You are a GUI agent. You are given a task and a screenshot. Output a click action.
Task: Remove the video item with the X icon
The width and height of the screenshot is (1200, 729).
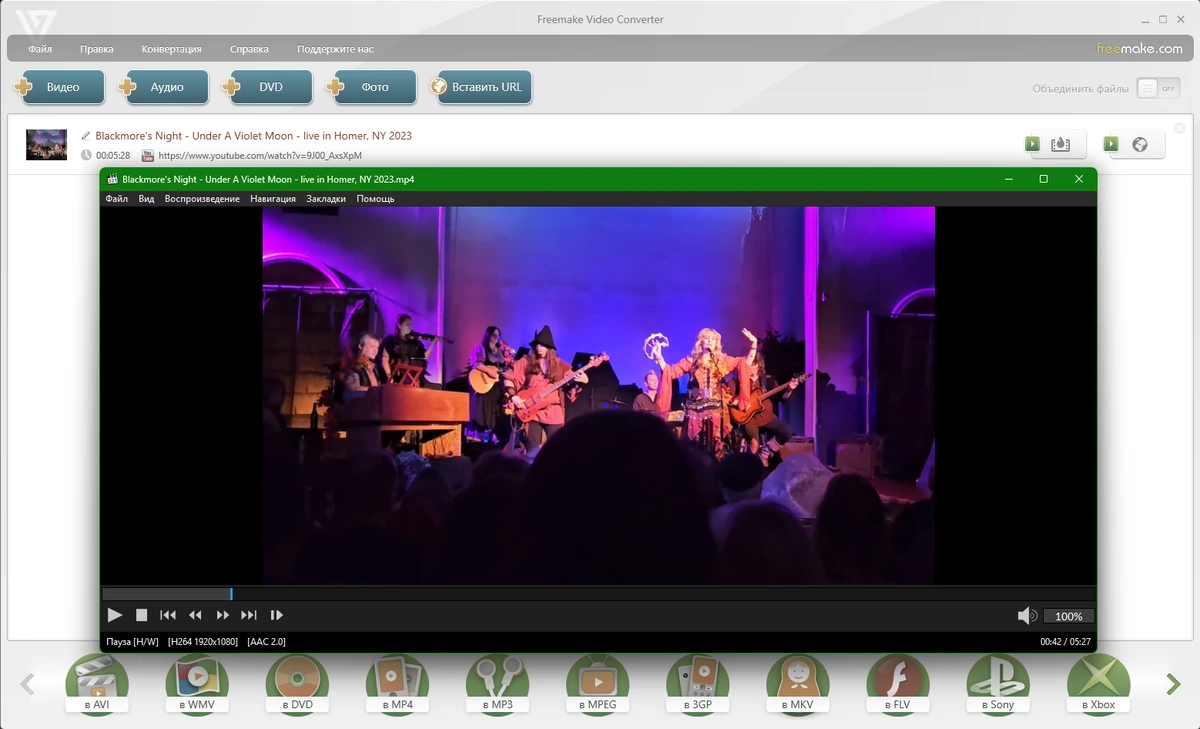1179,128
